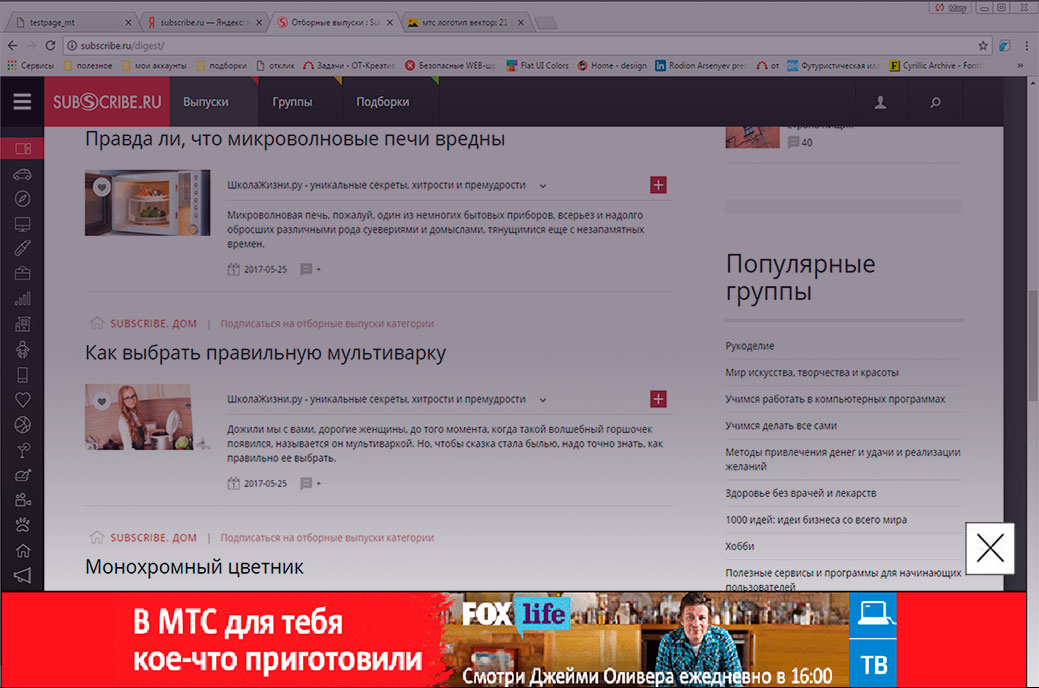The height and width of the screenshot is (688, 1039).
Task: Open the computer monitor category sidebar icon
Action: tap(22, 224)
